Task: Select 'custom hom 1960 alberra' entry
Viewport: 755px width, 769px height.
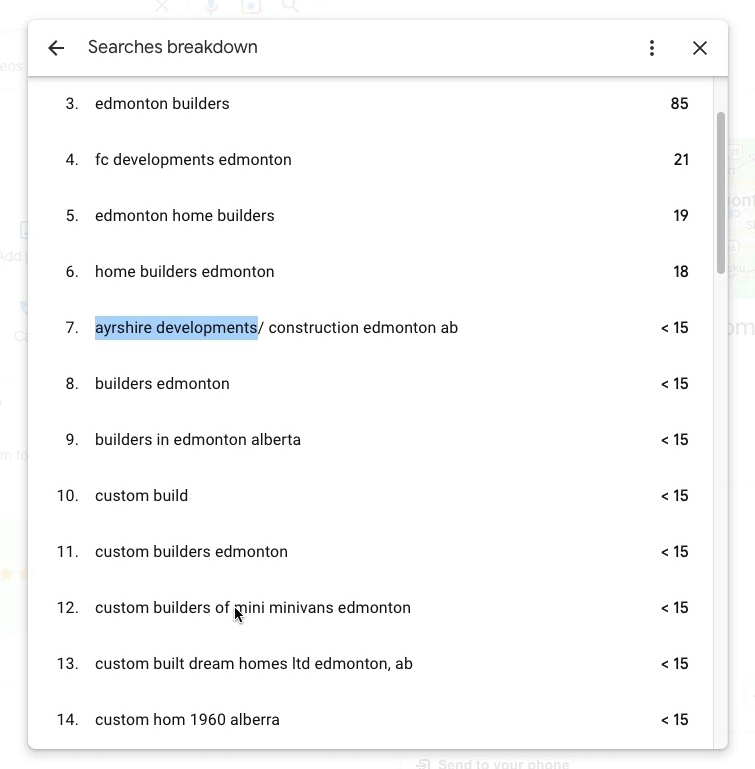Action: (187, 720)
